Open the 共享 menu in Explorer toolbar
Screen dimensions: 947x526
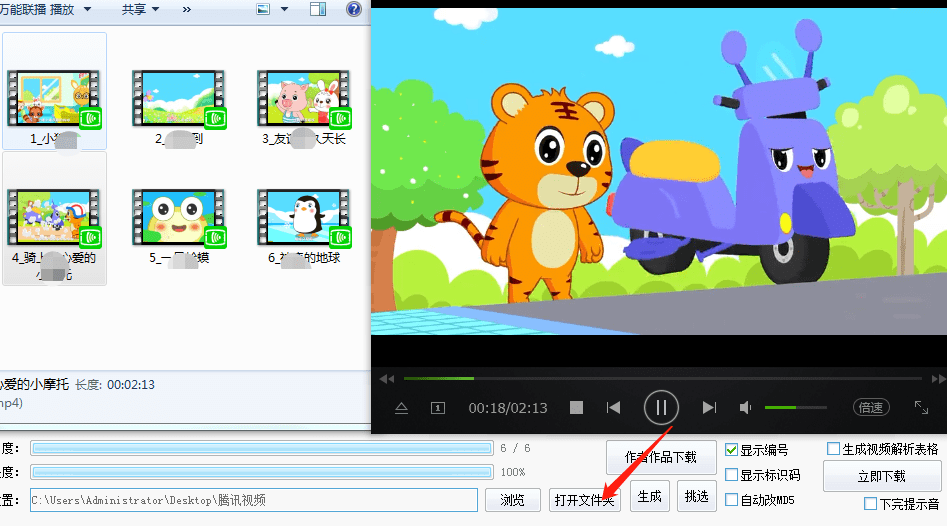click(140, 9)
